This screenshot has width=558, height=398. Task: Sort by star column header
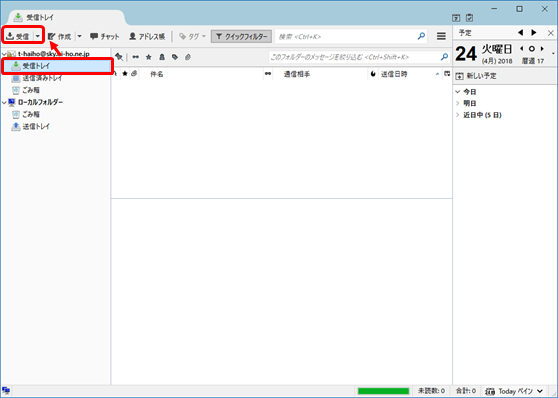point(125,74)
